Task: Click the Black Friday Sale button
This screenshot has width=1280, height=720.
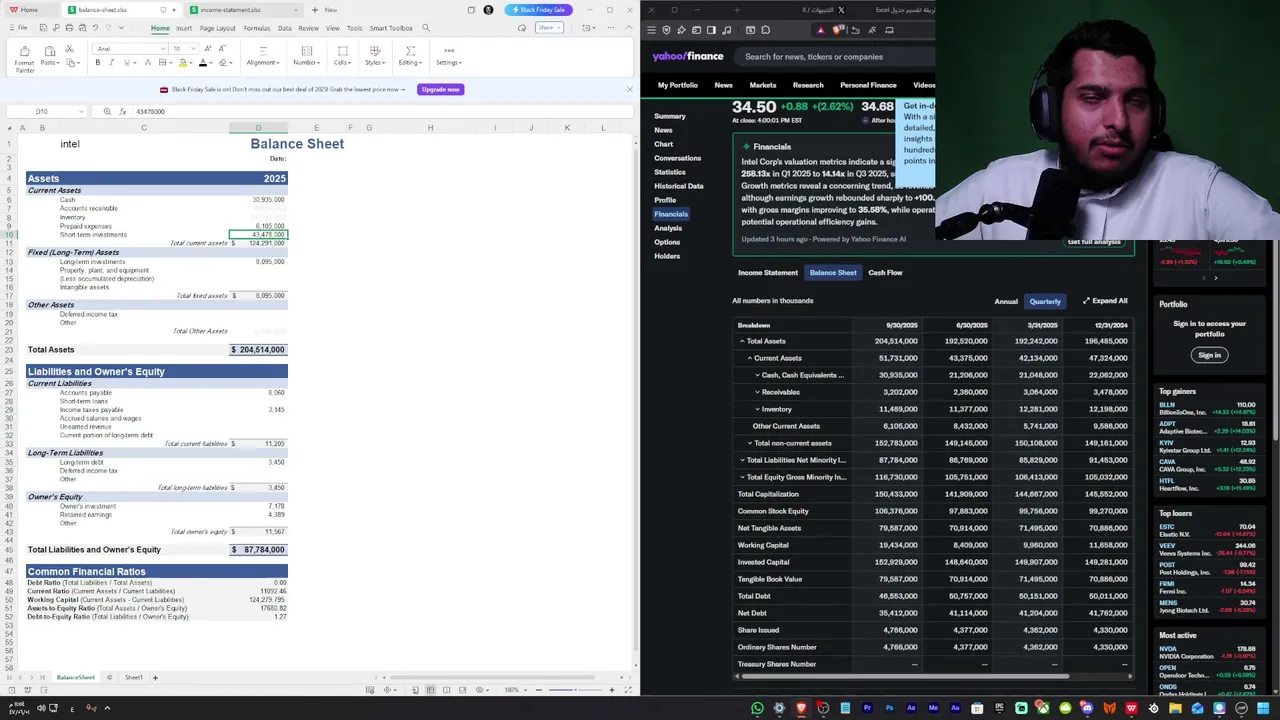Action: coord(538,10)
